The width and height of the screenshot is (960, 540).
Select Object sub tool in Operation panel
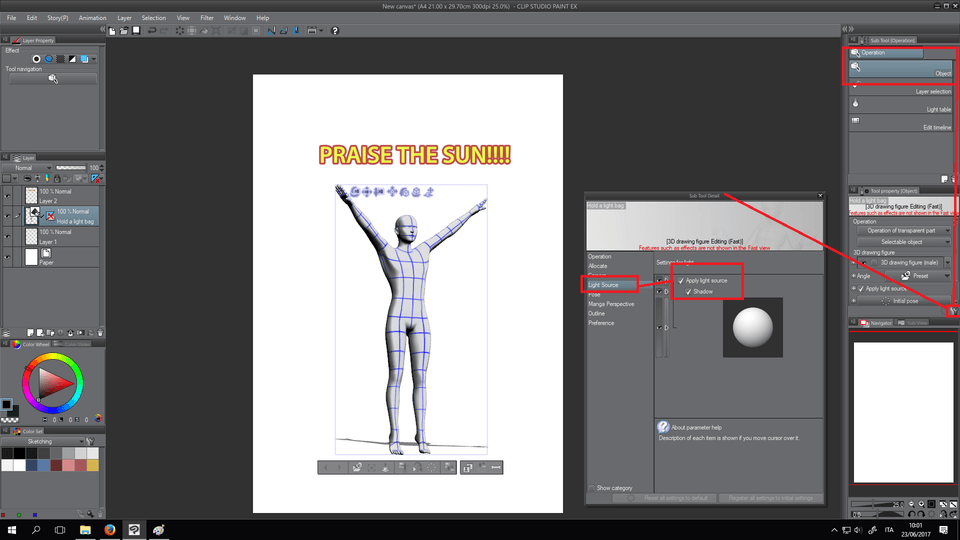click(x=901, y=69)
